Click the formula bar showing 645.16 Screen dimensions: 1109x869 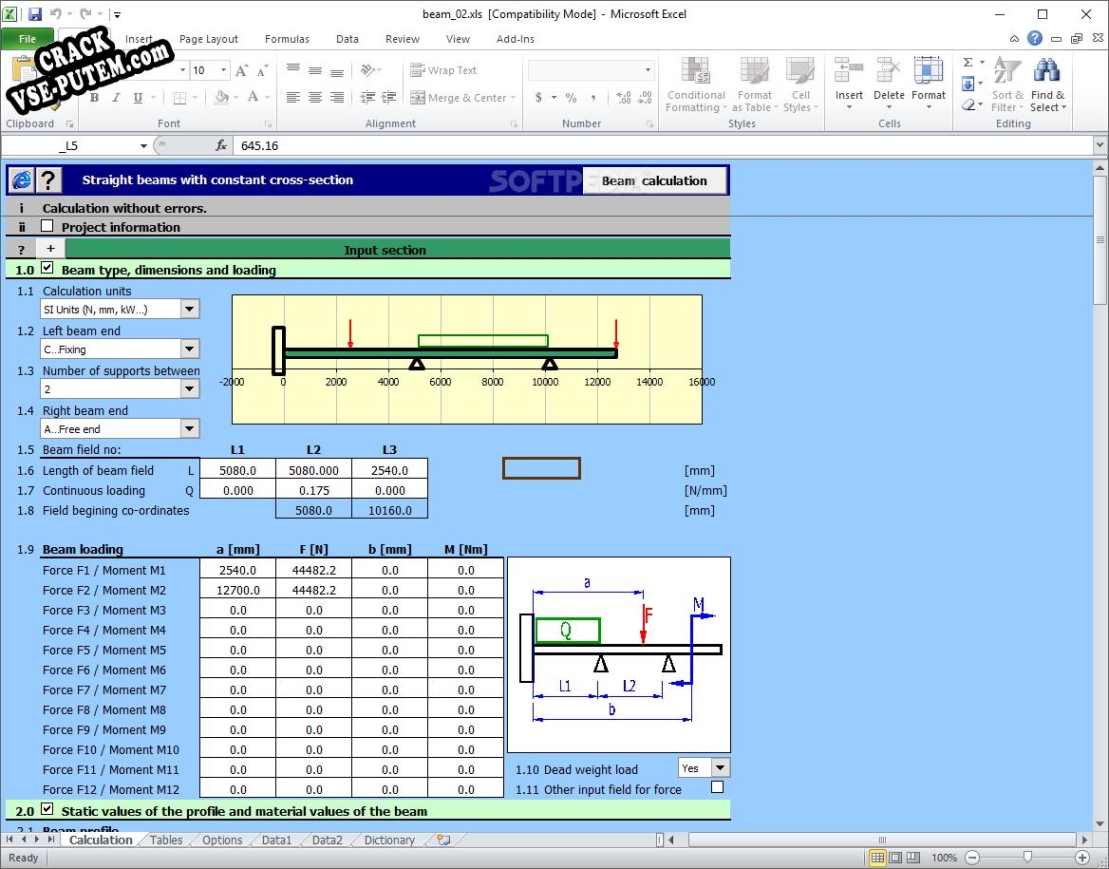(x=665, y=146)
